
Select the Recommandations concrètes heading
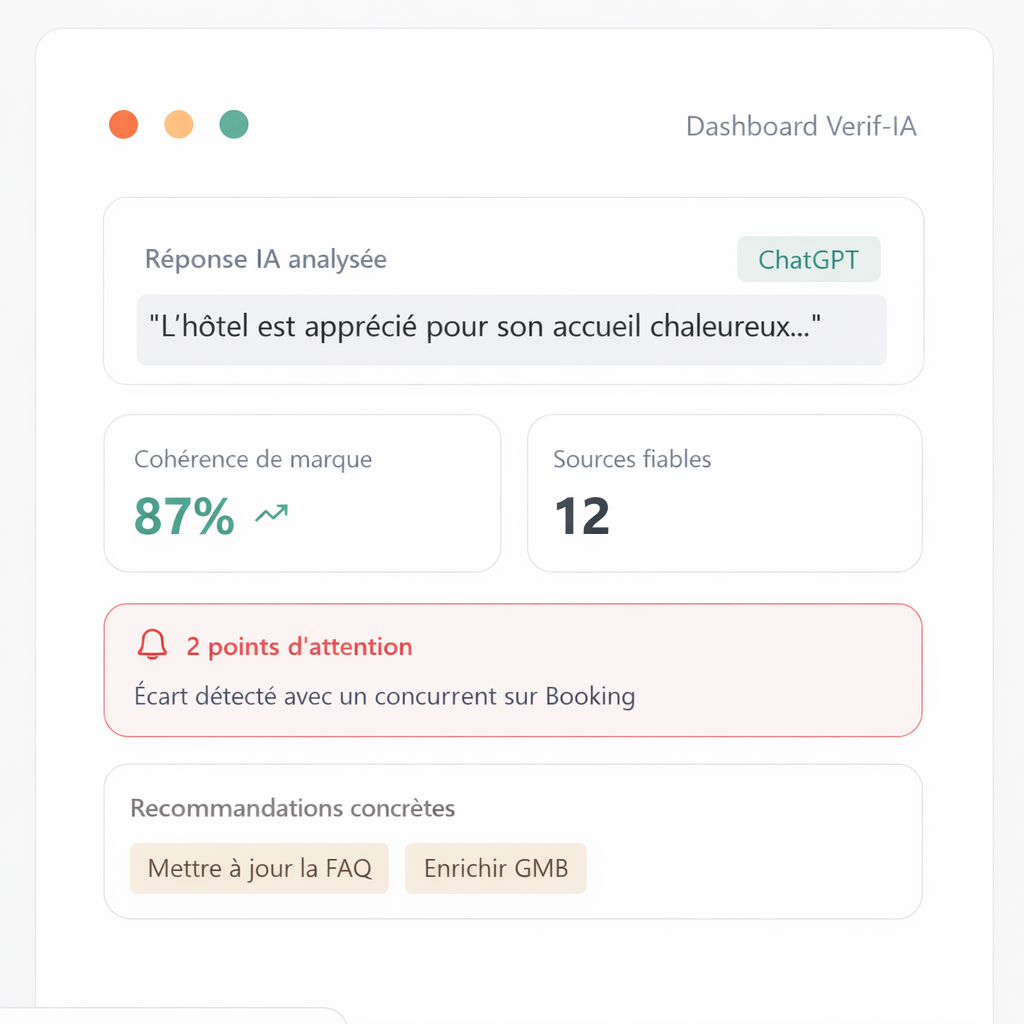[x=292, y=808]
